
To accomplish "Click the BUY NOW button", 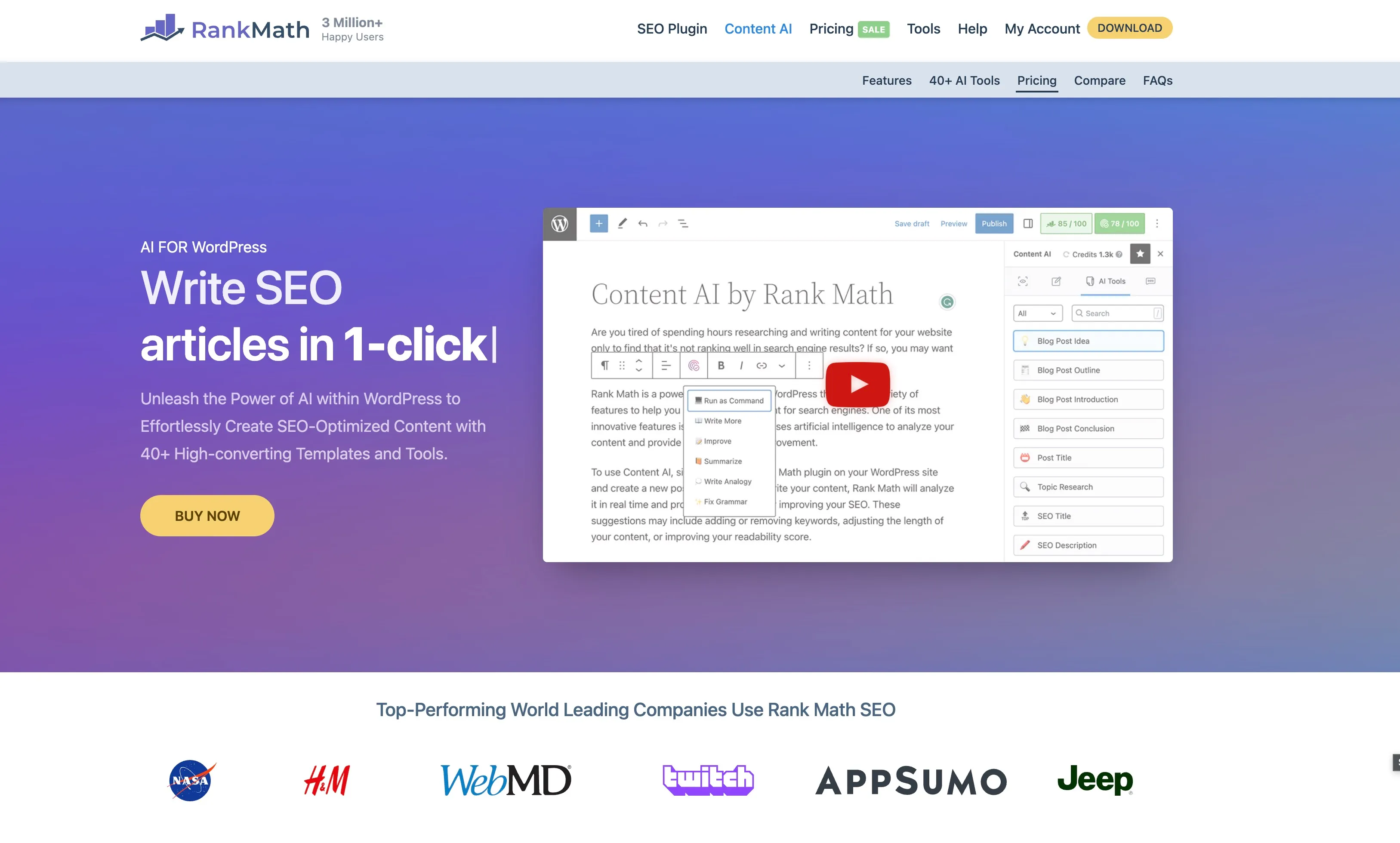I will point(207,516).
